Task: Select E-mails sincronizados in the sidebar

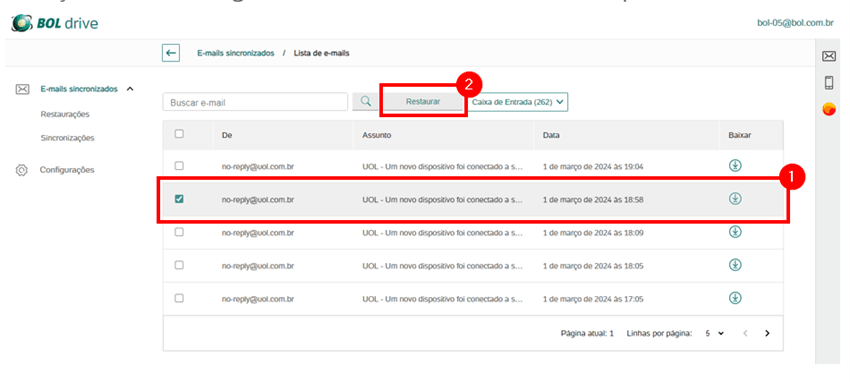Action: point(79,89)
